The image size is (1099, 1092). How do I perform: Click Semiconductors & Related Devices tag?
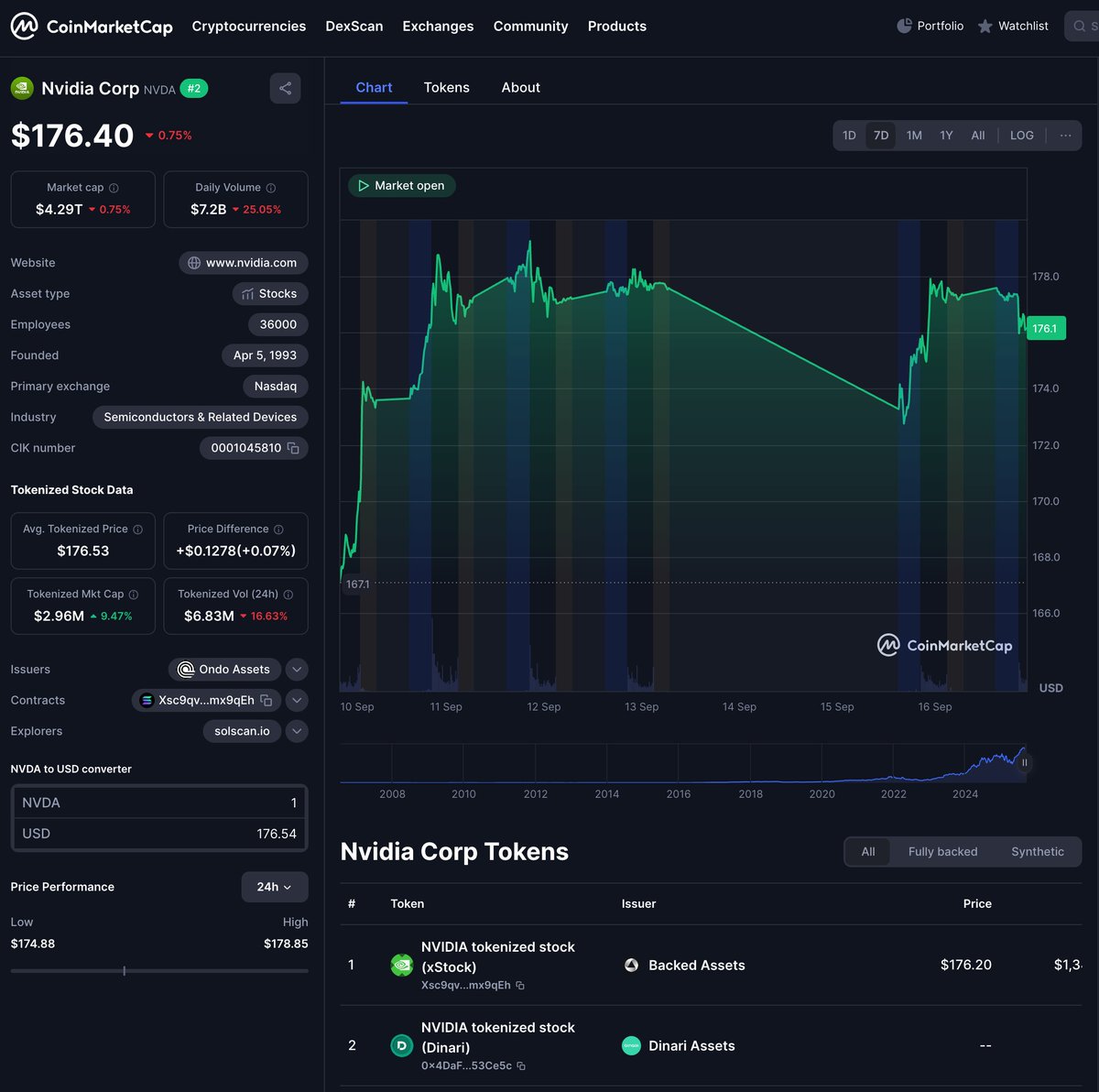point(201,417)
